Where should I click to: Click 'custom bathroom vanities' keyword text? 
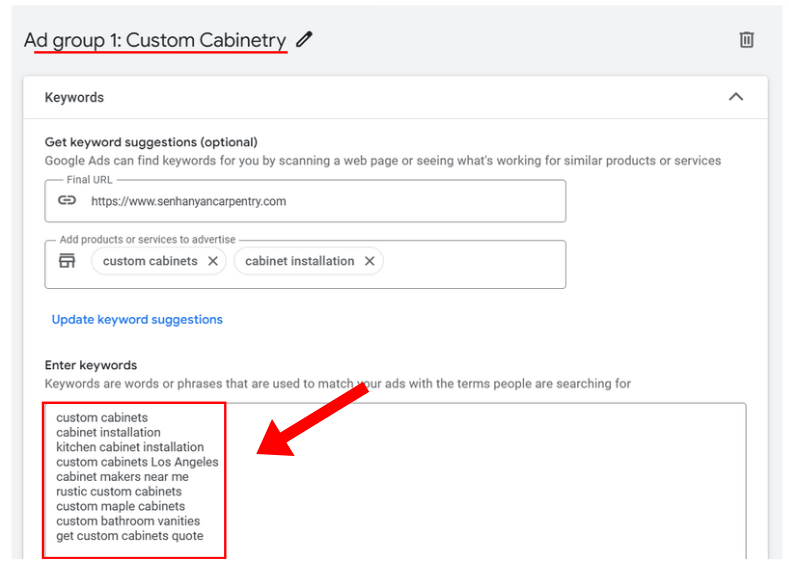click(x=128, y=521)
